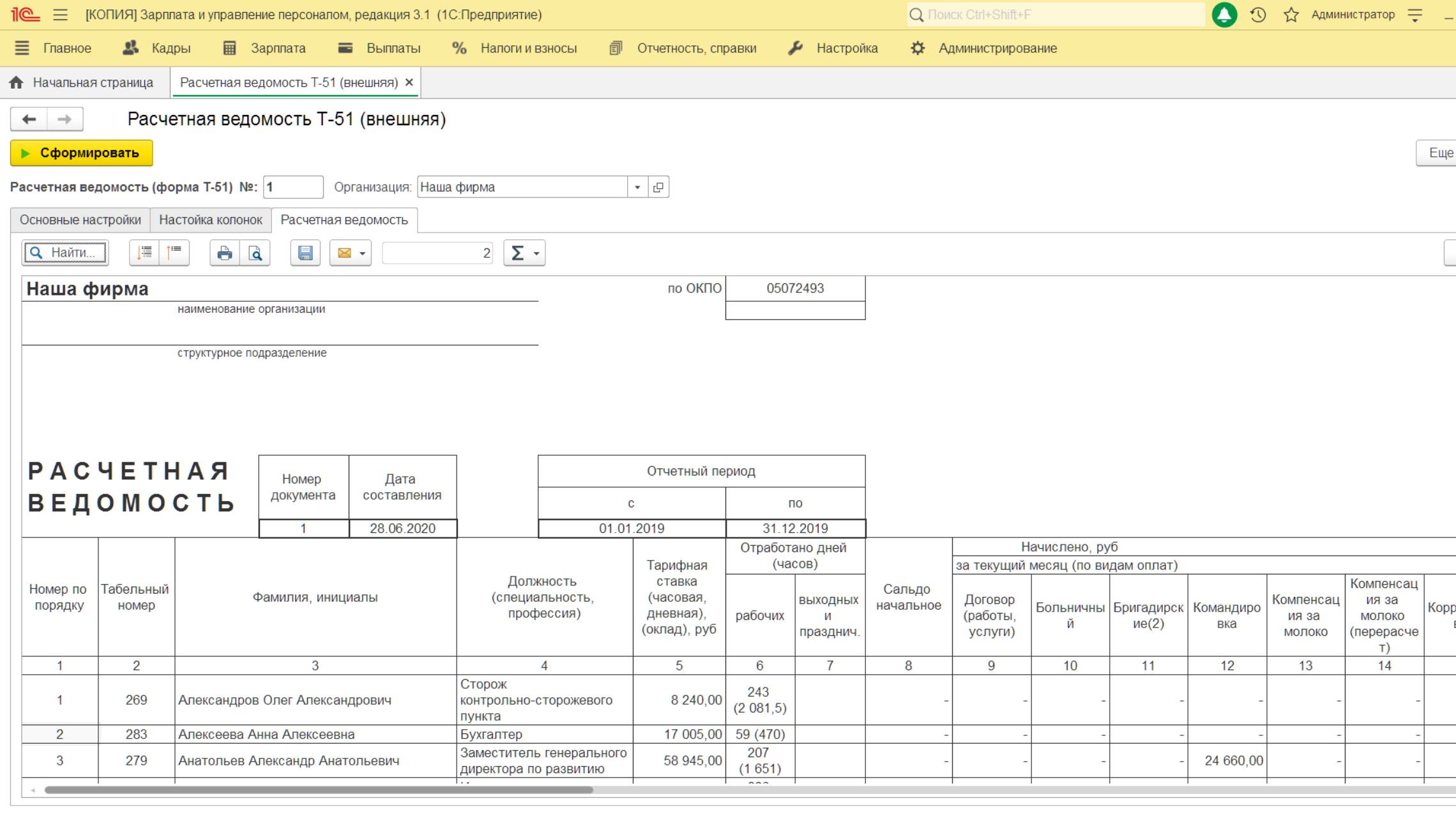The image size is (1456, 819).
Task: Open favorites star icon
Action: click(1291, 15)
